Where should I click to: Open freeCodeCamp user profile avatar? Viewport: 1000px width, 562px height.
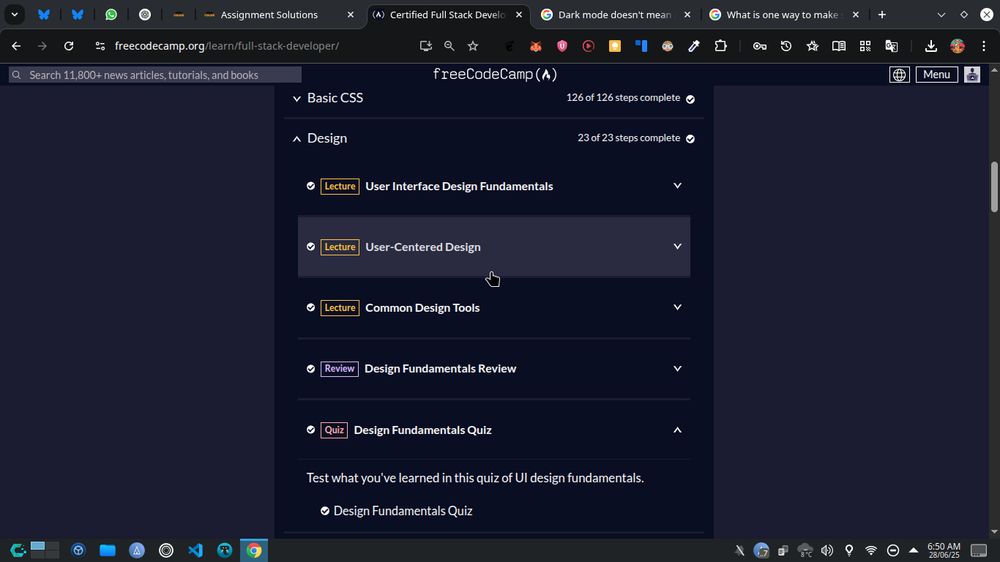click(972, 75)
